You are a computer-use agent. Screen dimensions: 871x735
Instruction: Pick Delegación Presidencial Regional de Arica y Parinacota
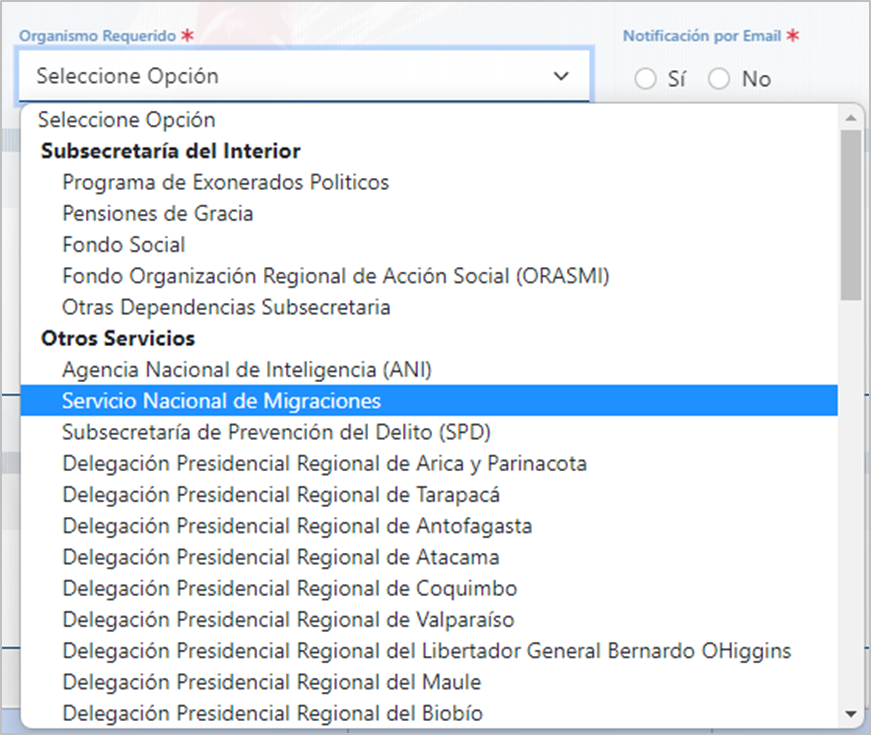point(429,463)
